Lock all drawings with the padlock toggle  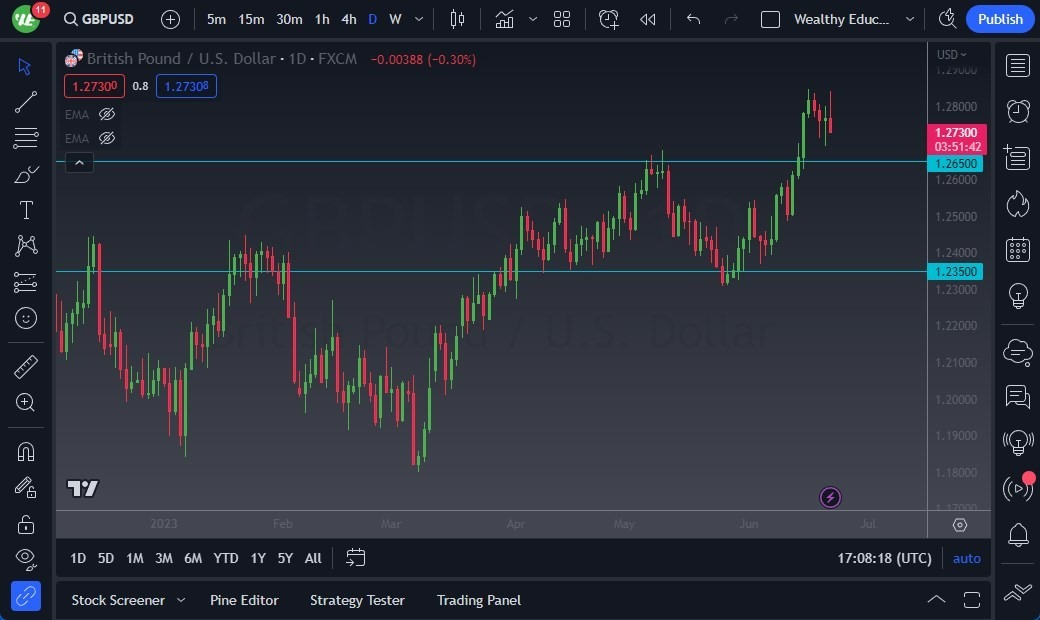[x=26, y=524]
